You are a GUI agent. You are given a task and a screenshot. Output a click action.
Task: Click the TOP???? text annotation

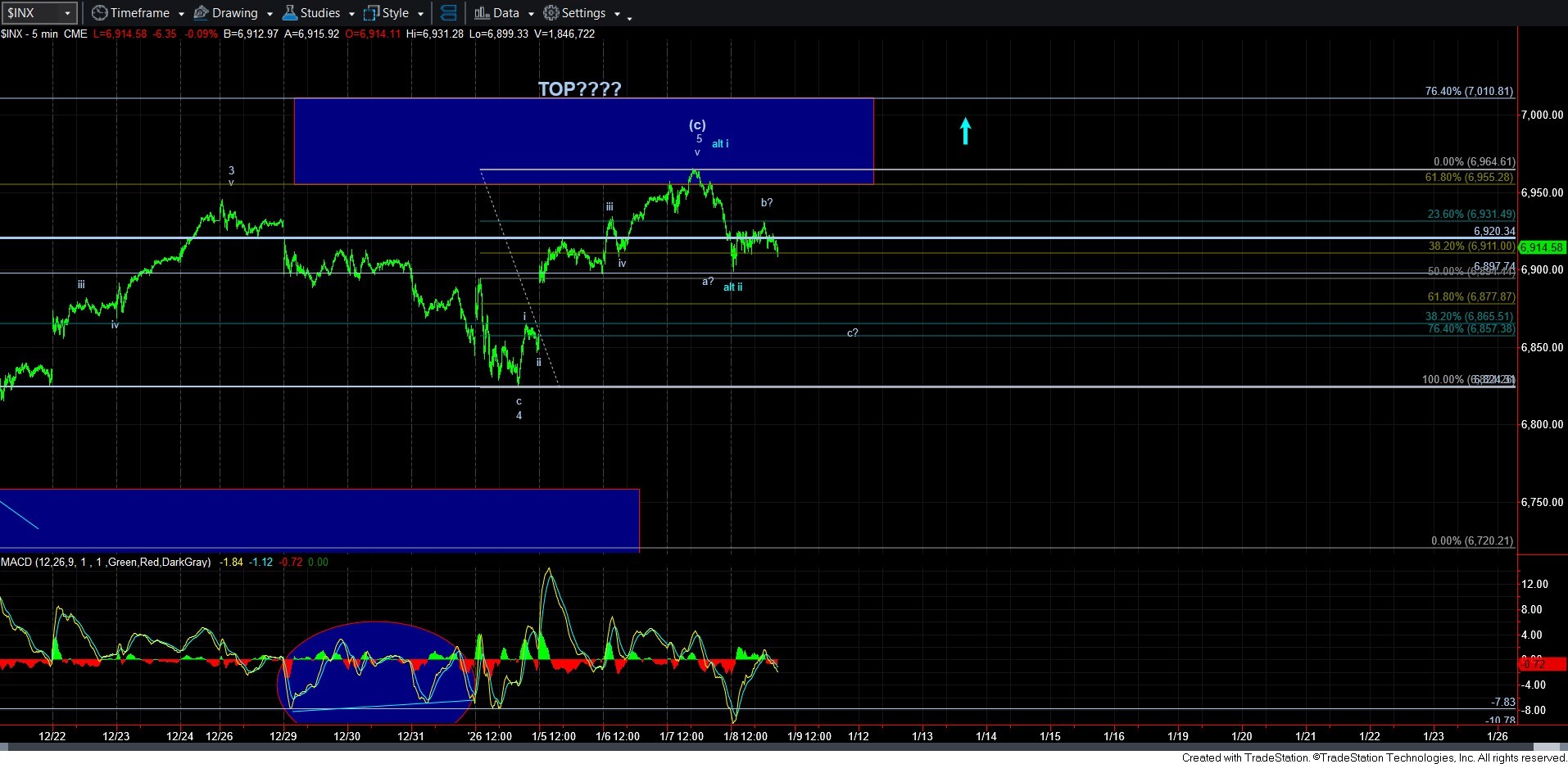[x=578, y=89]
